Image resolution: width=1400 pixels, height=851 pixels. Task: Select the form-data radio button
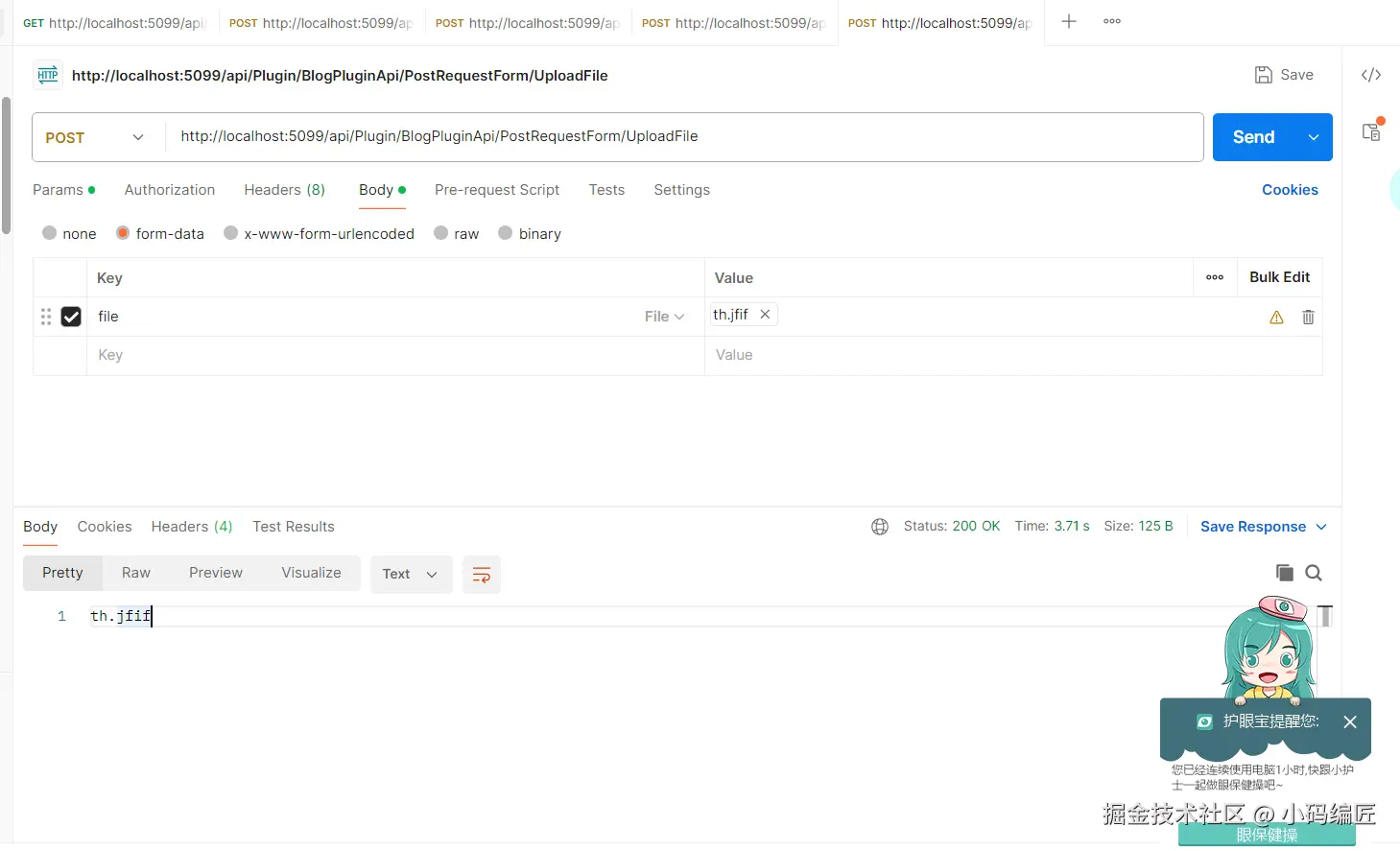click(x=123, y=233)
